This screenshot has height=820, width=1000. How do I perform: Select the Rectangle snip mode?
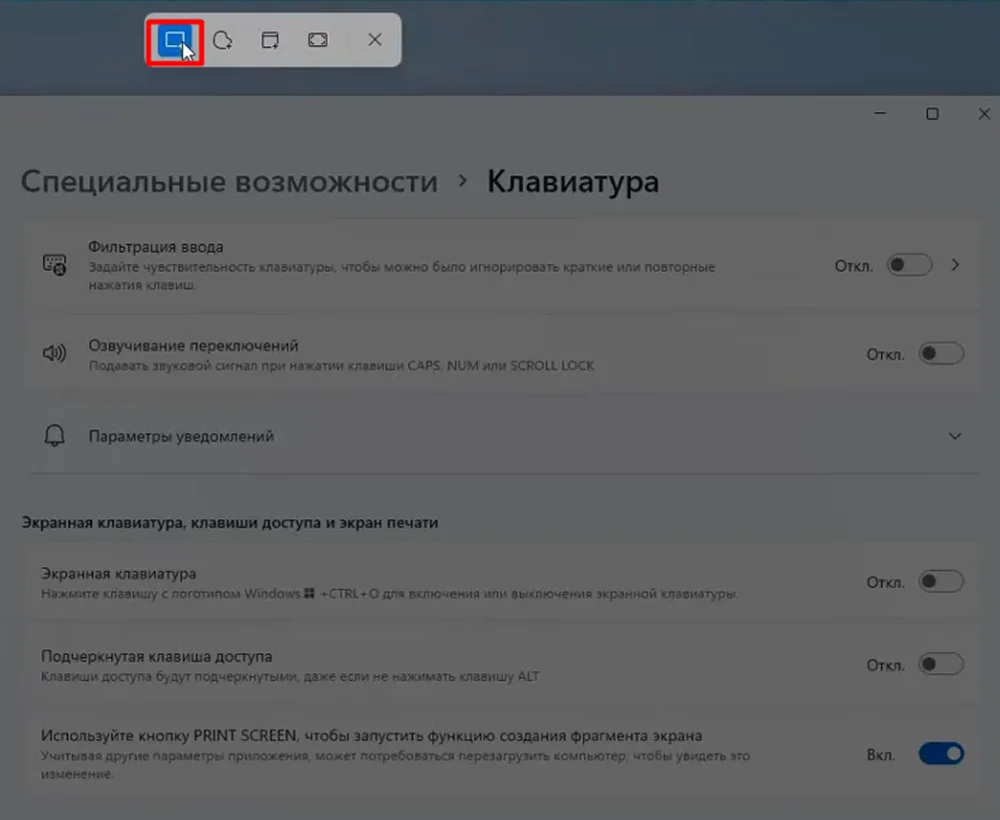tap(173, 40)
